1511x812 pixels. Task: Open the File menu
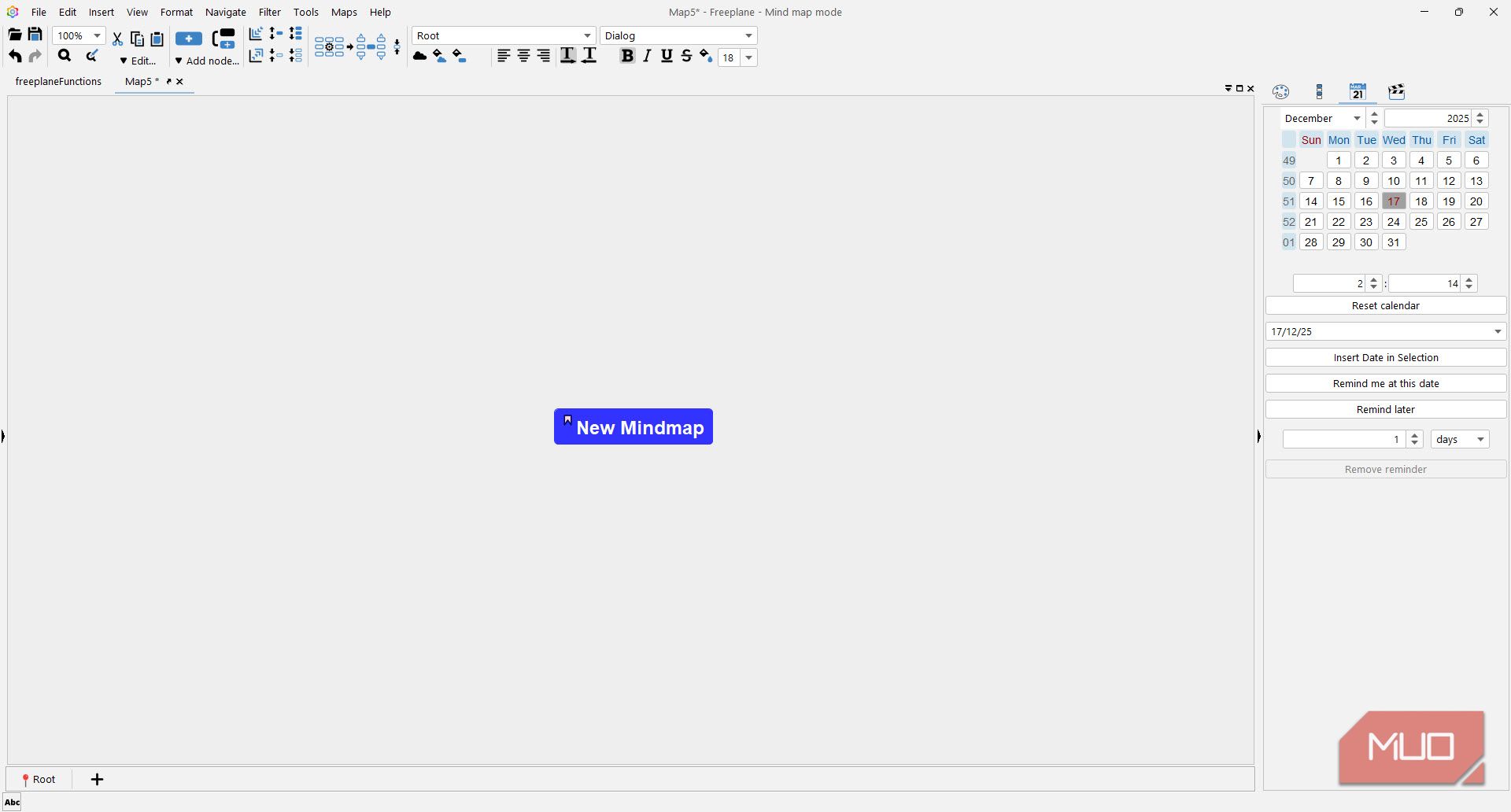(x=39, y=12)
